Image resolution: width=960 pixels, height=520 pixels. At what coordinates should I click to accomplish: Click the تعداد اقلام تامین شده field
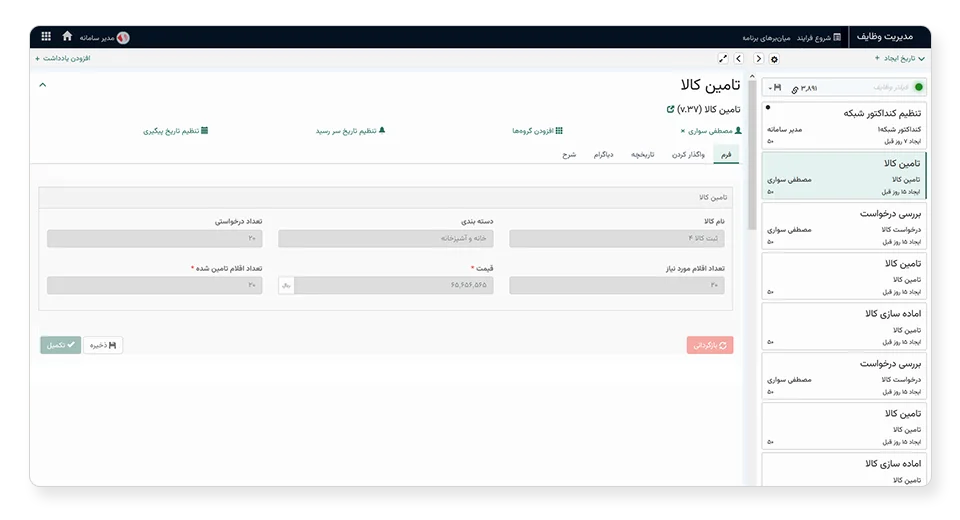[x=155, y=285]
